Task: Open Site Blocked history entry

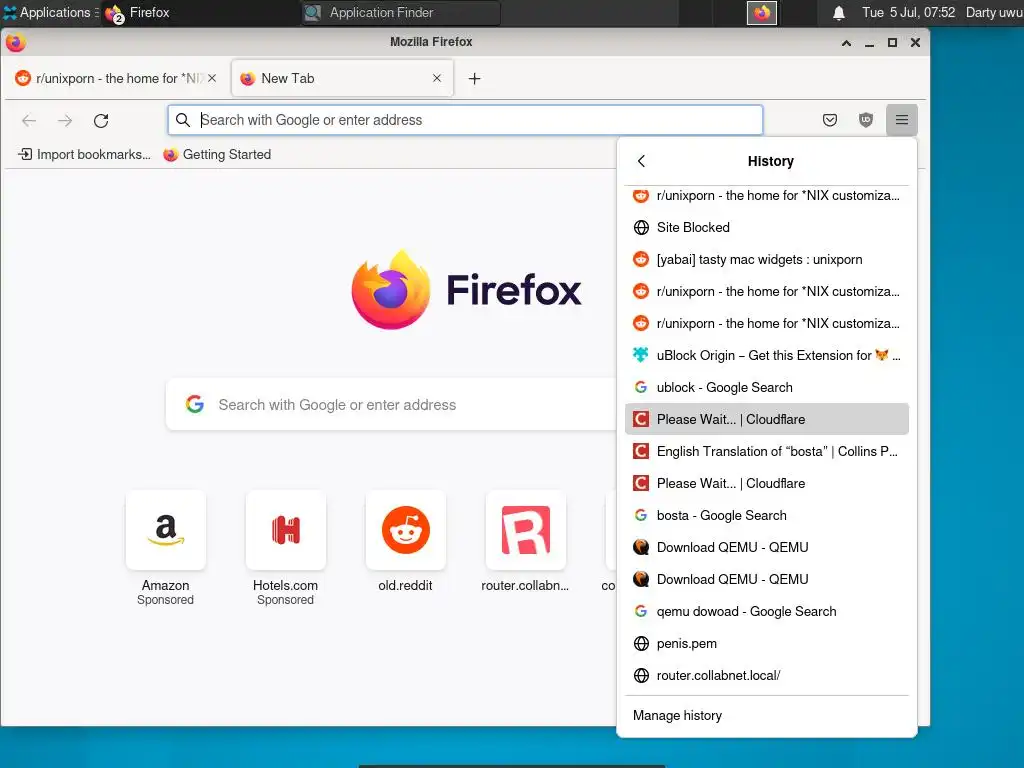Action: pos(767,227)
